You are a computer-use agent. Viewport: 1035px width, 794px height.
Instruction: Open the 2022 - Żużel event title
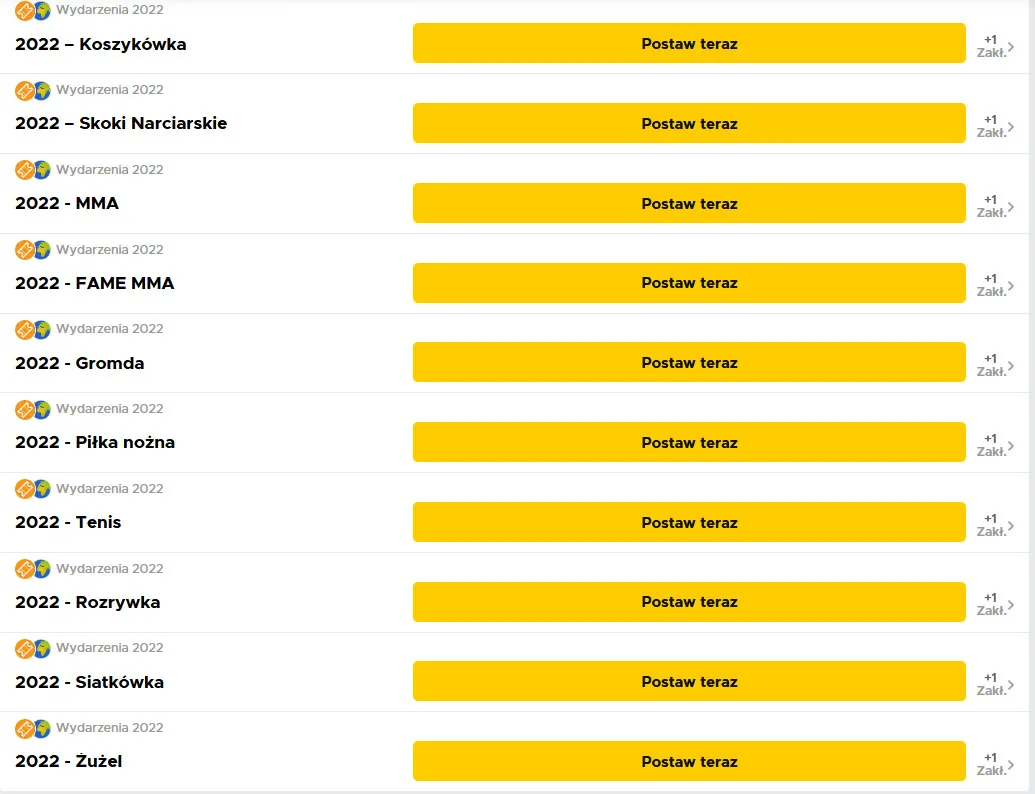pos(69,761)
